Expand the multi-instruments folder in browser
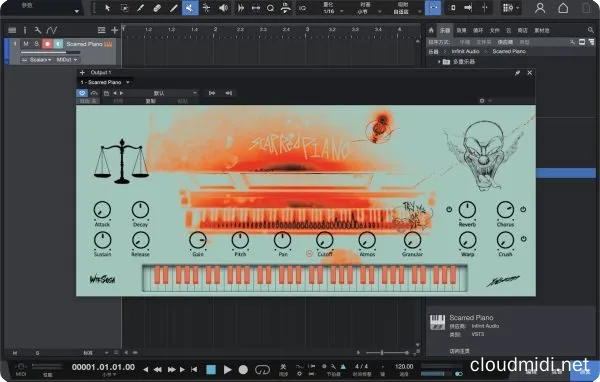 (439, 62)
